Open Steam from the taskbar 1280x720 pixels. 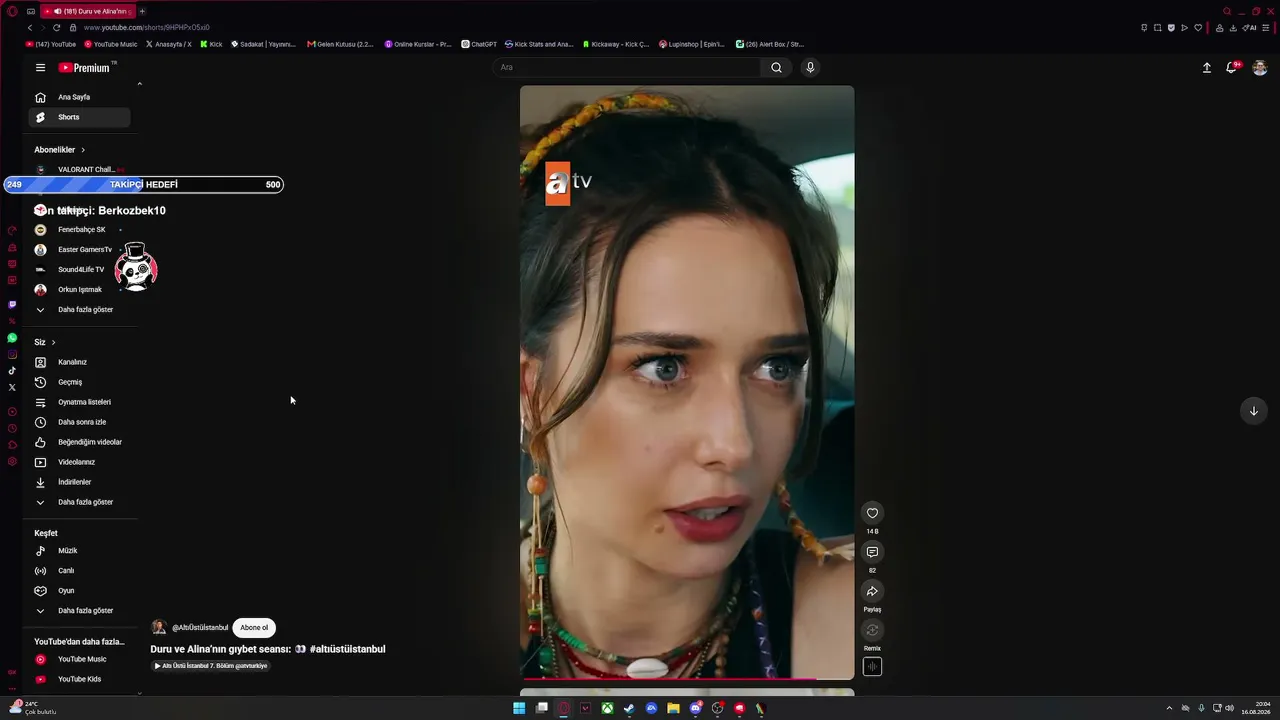point(629,708)
